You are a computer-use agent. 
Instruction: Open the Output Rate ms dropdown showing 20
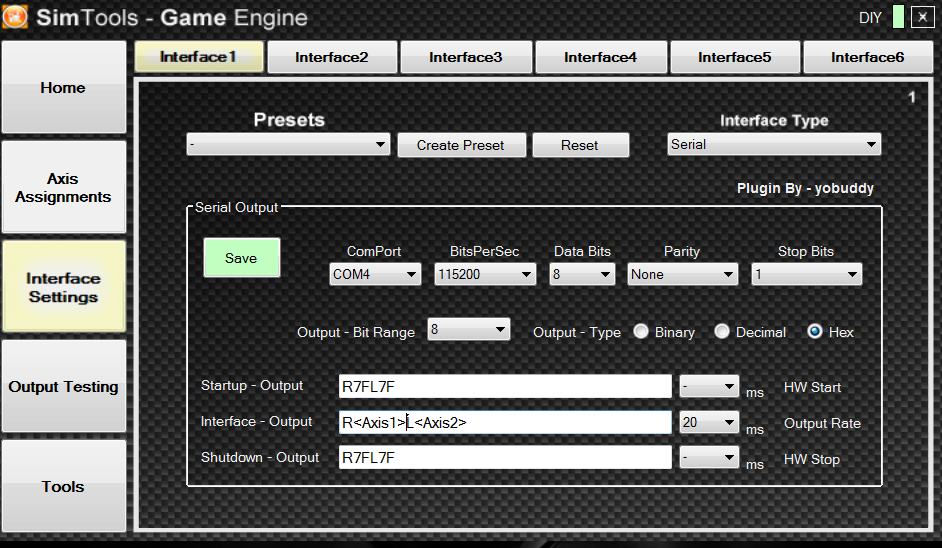(x=709, y=422)
